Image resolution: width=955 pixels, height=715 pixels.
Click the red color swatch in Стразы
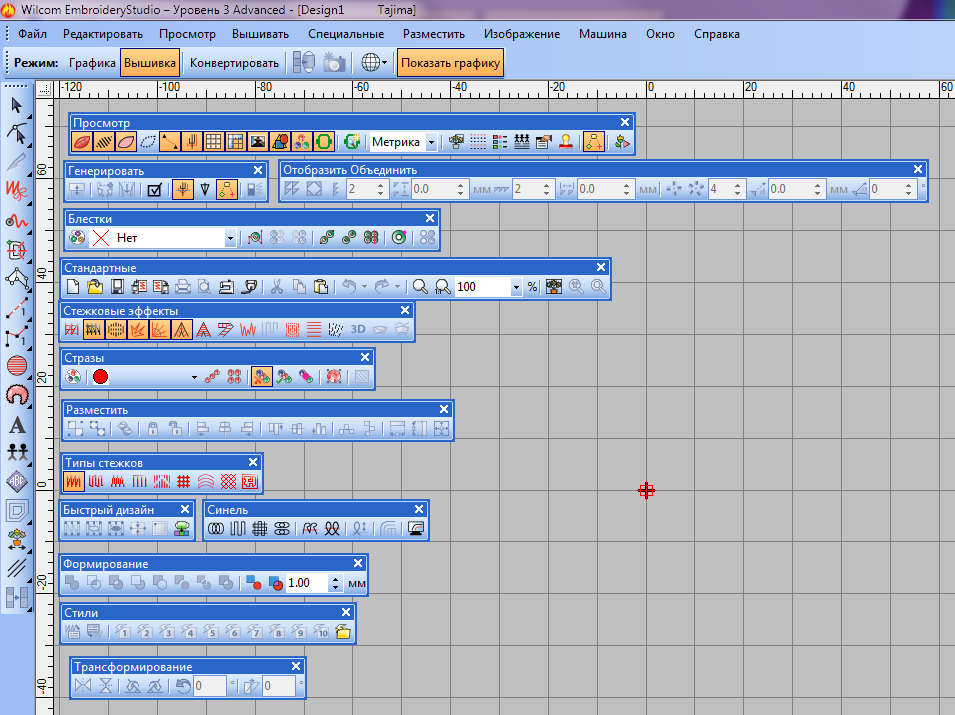[x=100, y=377]
